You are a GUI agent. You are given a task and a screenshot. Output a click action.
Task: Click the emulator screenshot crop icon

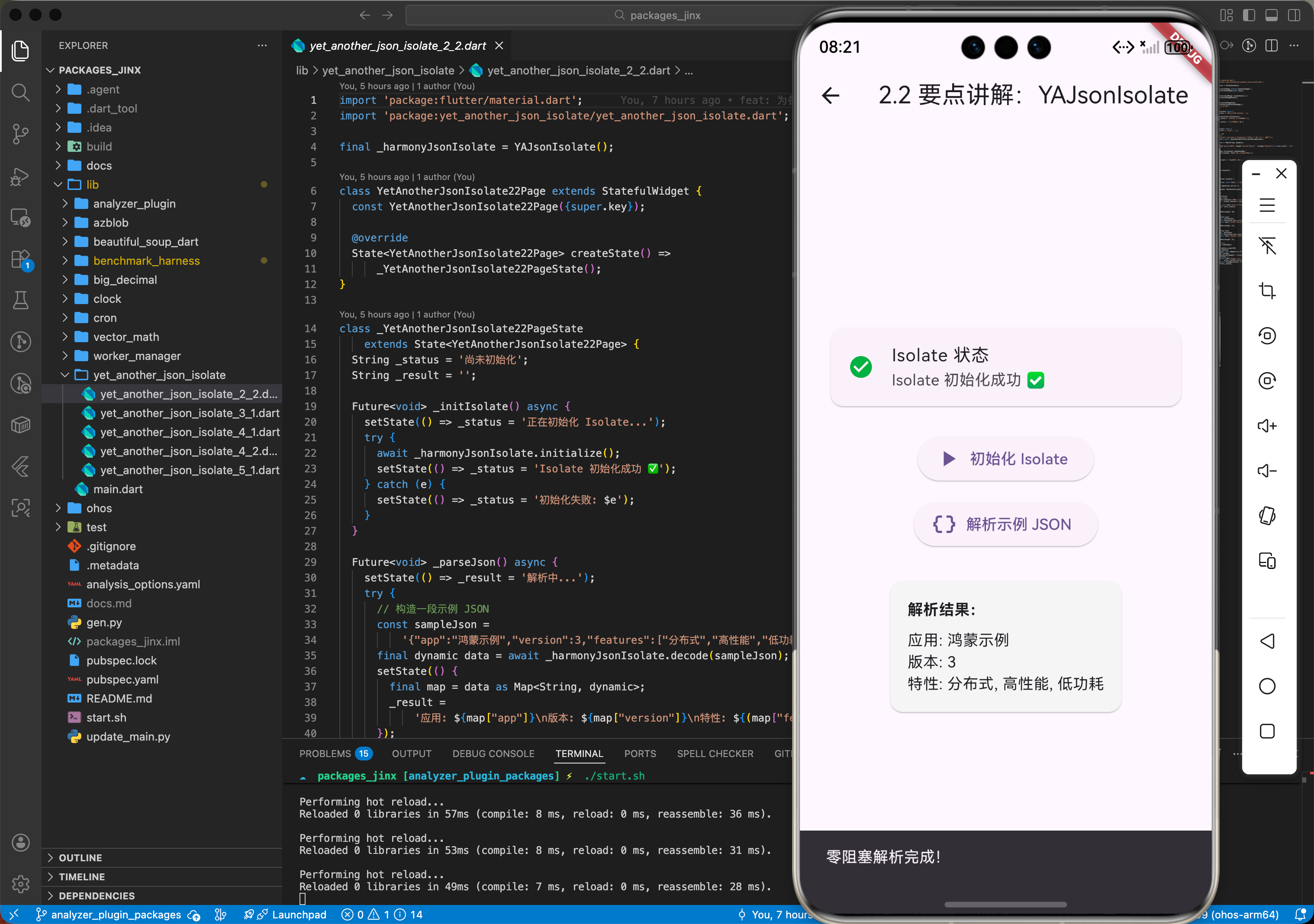pos(1267,291)
